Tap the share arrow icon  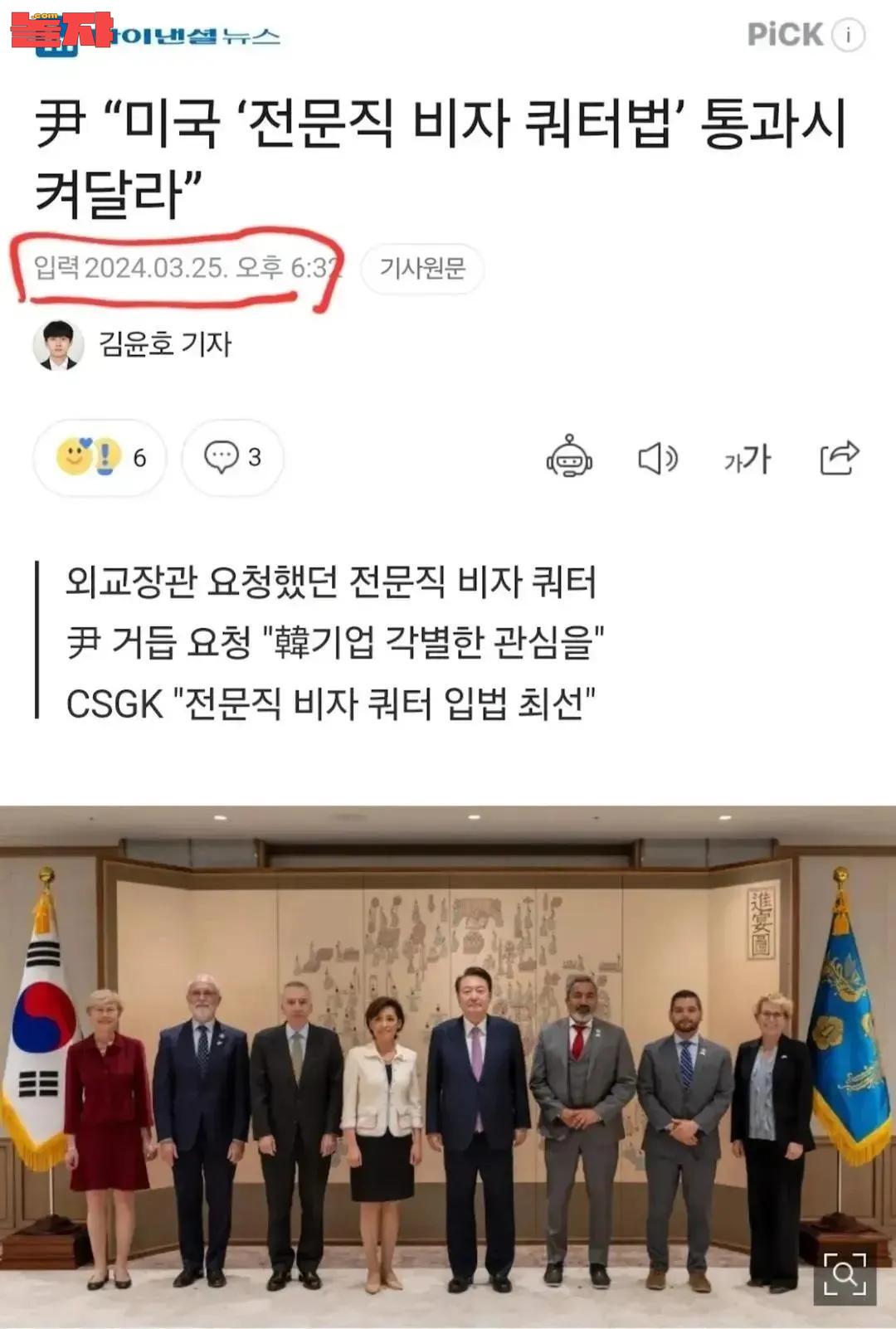point(839,456)
